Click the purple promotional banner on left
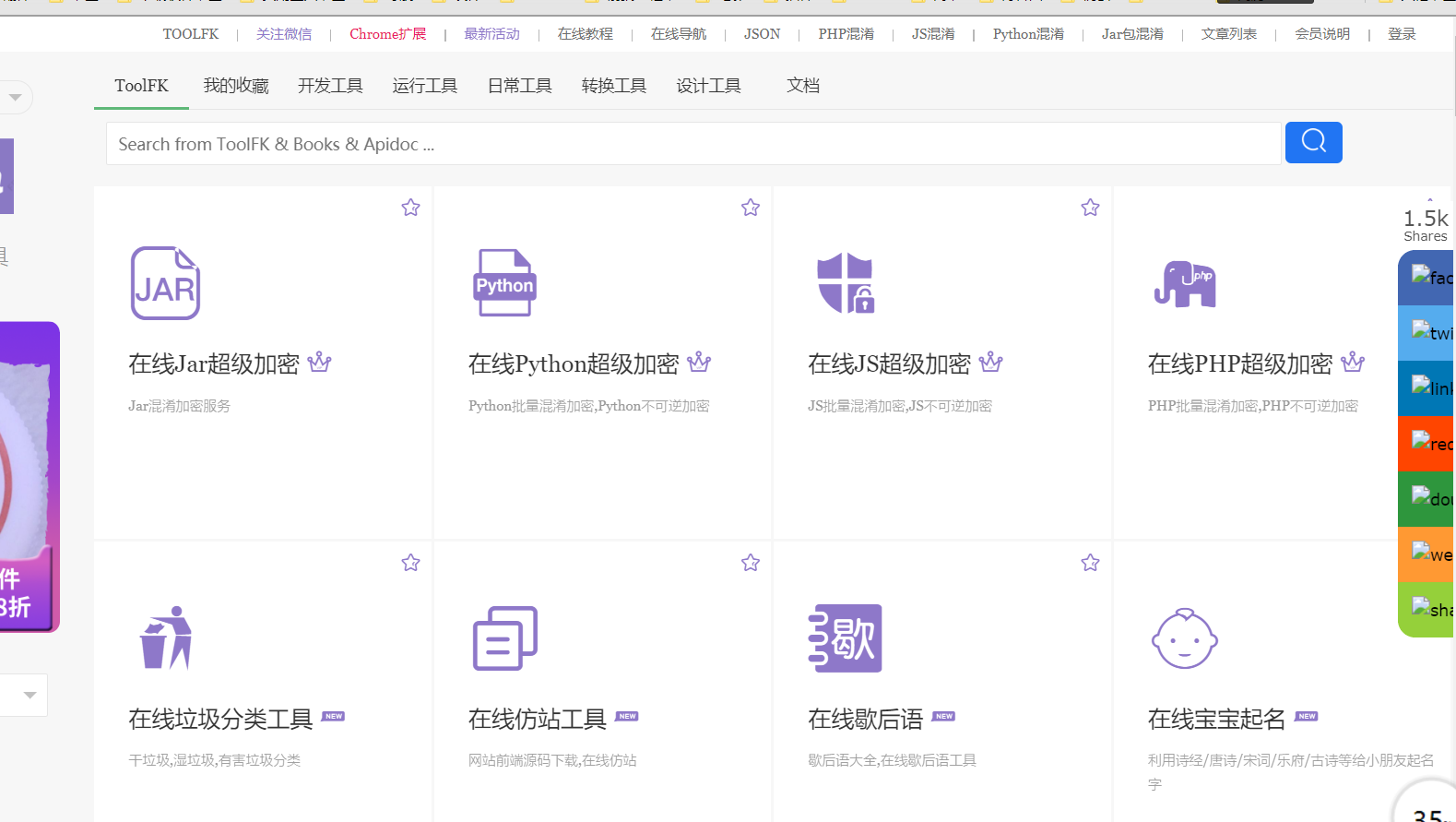This screenshot has width=1456, height=822. pos(30,477)
